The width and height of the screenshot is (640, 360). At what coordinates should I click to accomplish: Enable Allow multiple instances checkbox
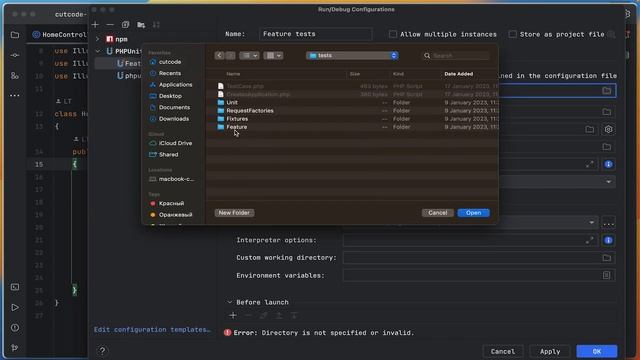(x=393, y=34)
